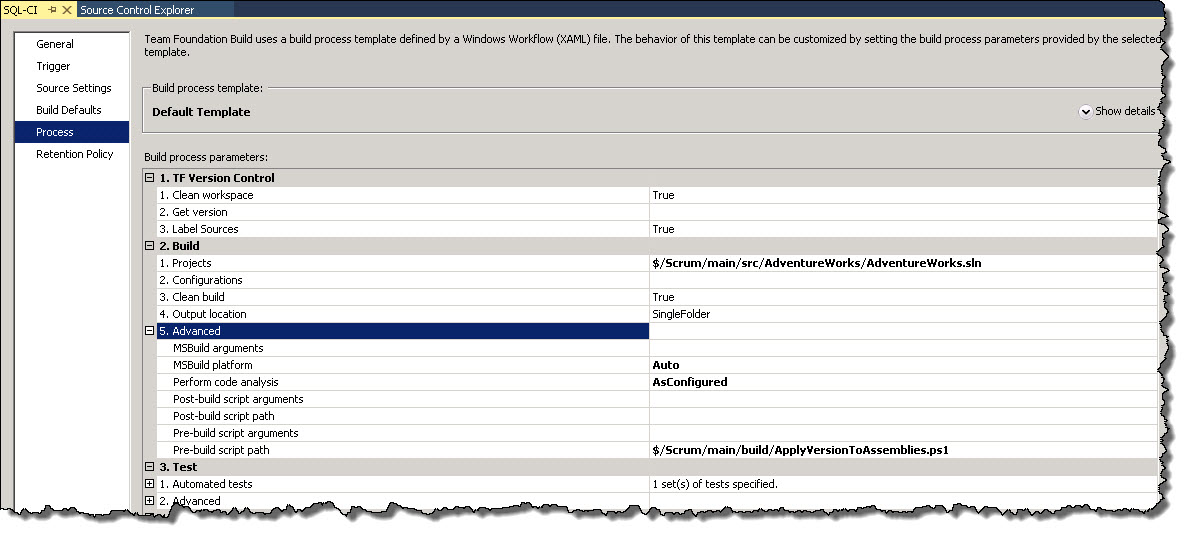Viewport: 1188px width, 535px height.
Task: Expand the Automated tests row
Action: pyautogui.click(x=150, y=484)
